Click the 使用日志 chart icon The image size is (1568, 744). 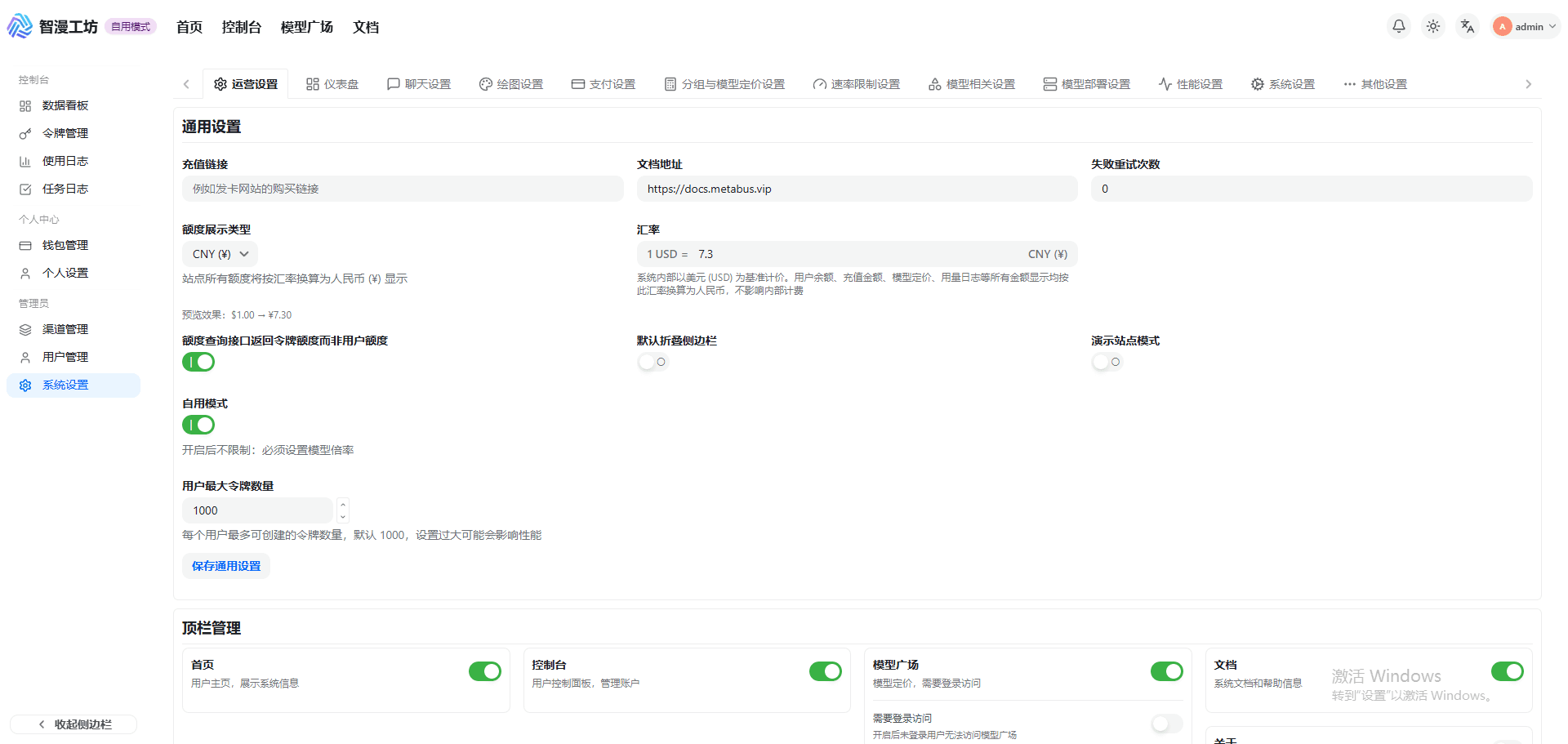(25, 162)
